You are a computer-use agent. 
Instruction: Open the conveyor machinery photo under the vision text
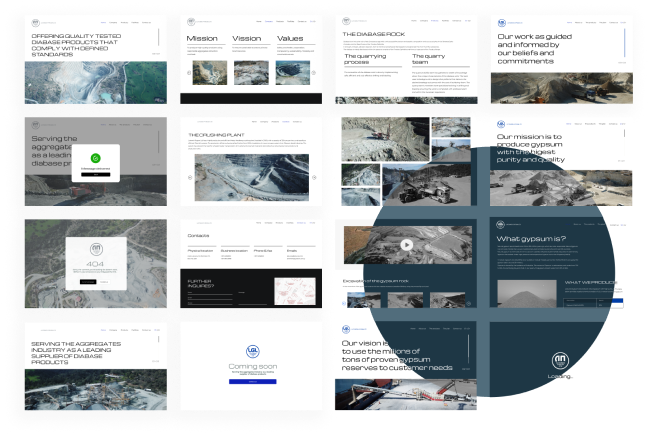[x=406, y=394]
